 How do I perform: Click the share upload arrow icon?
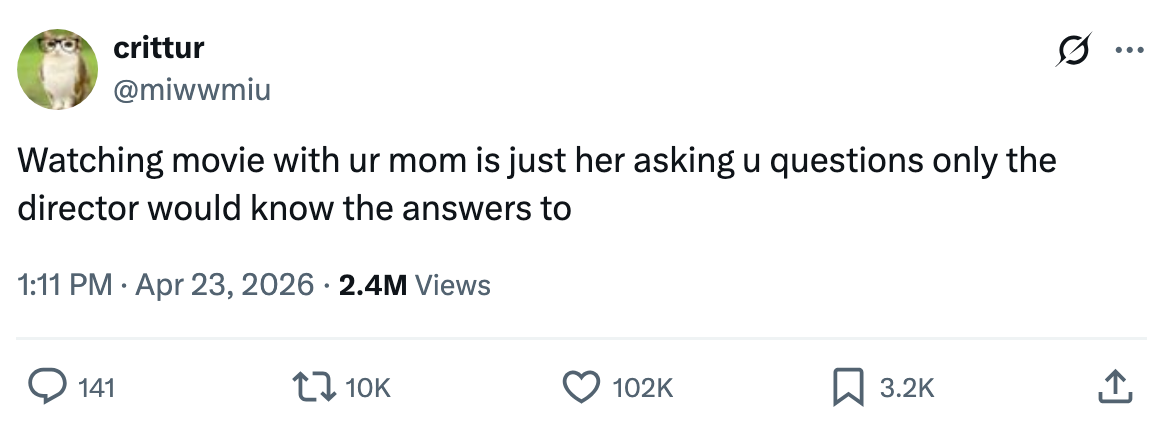(1115, 386)
